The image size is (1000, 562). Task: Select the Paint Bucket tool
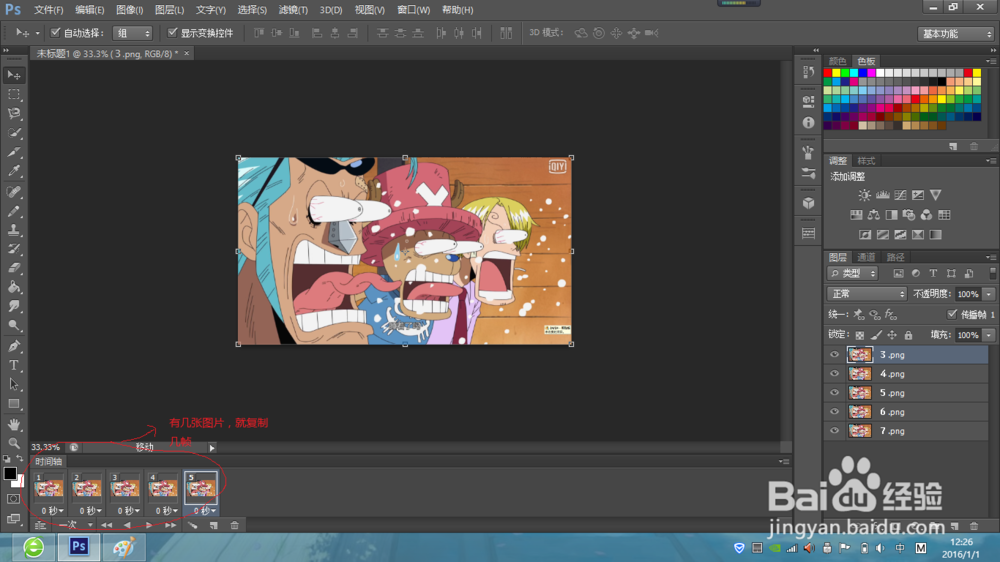[14, 287]
